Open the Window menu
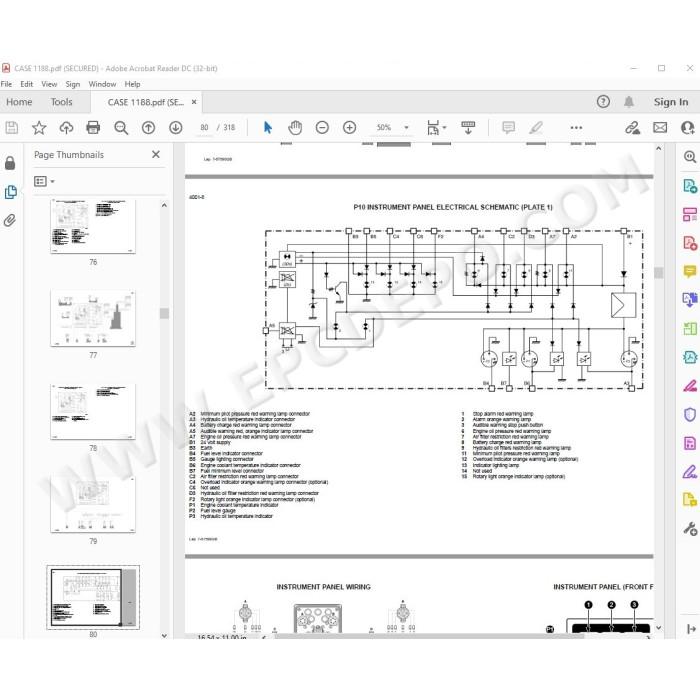700x700 pixels. point(102,84)
